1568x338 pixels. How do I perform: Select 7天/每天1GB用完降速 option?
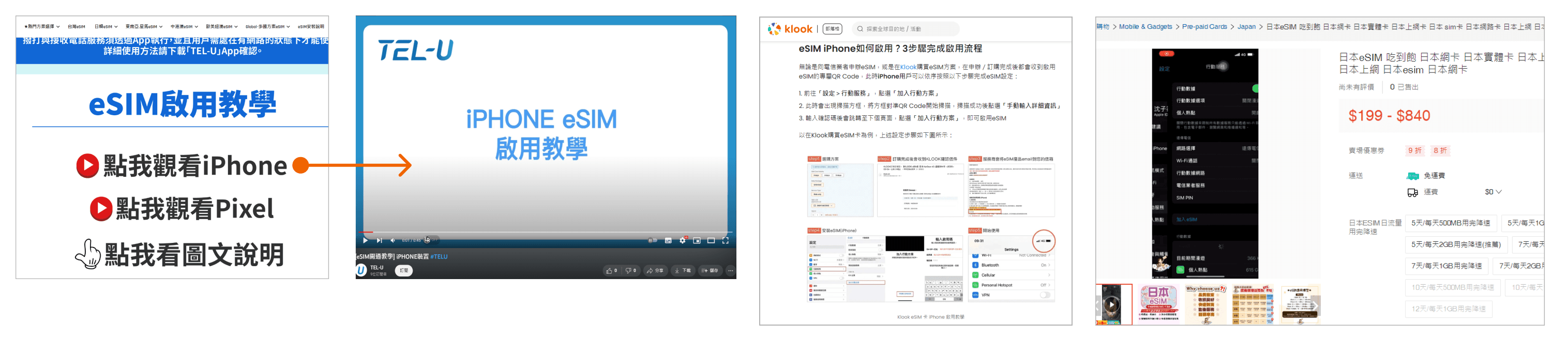pyautogui.click(x=1446, y=266)
